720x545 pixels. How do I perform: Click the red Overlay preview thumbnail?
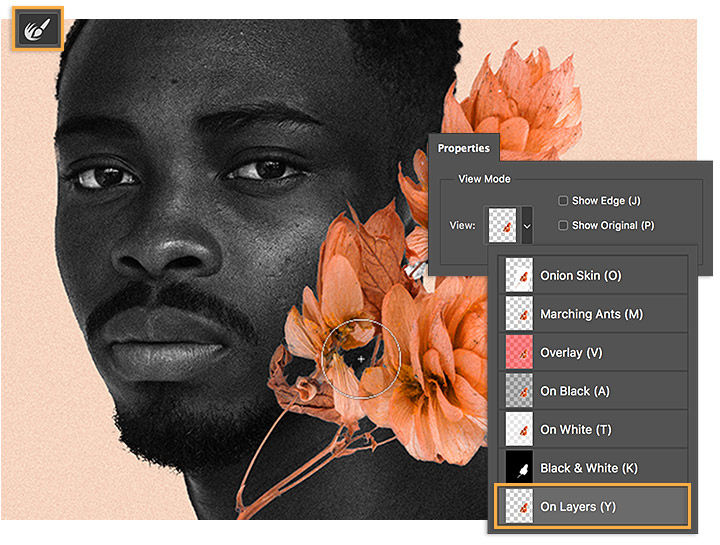pyautogui.click(x=519, y=352)
